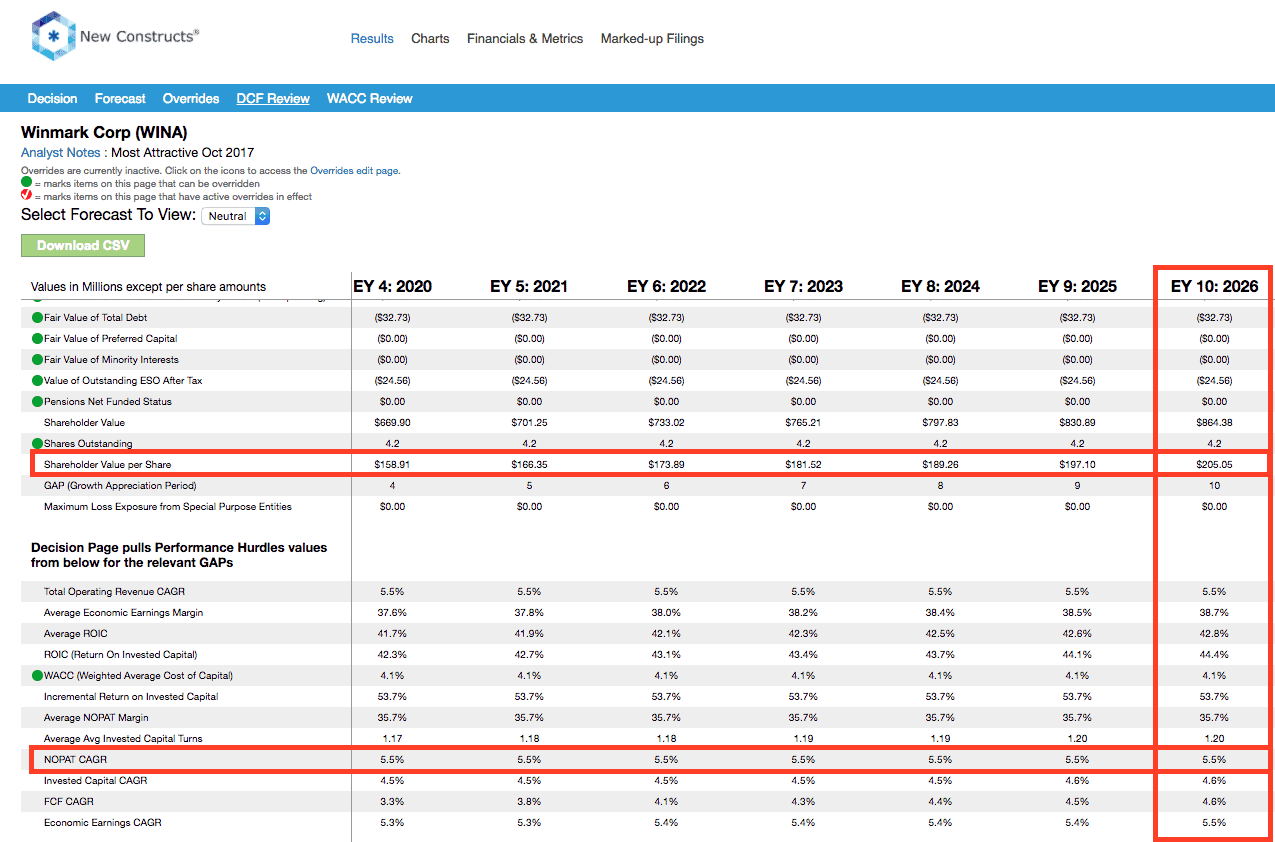Click the Economic Earnings CAGR row label
Image resolution: width=1275 pixels, height=842 pixels.
[x=103, y=822]
